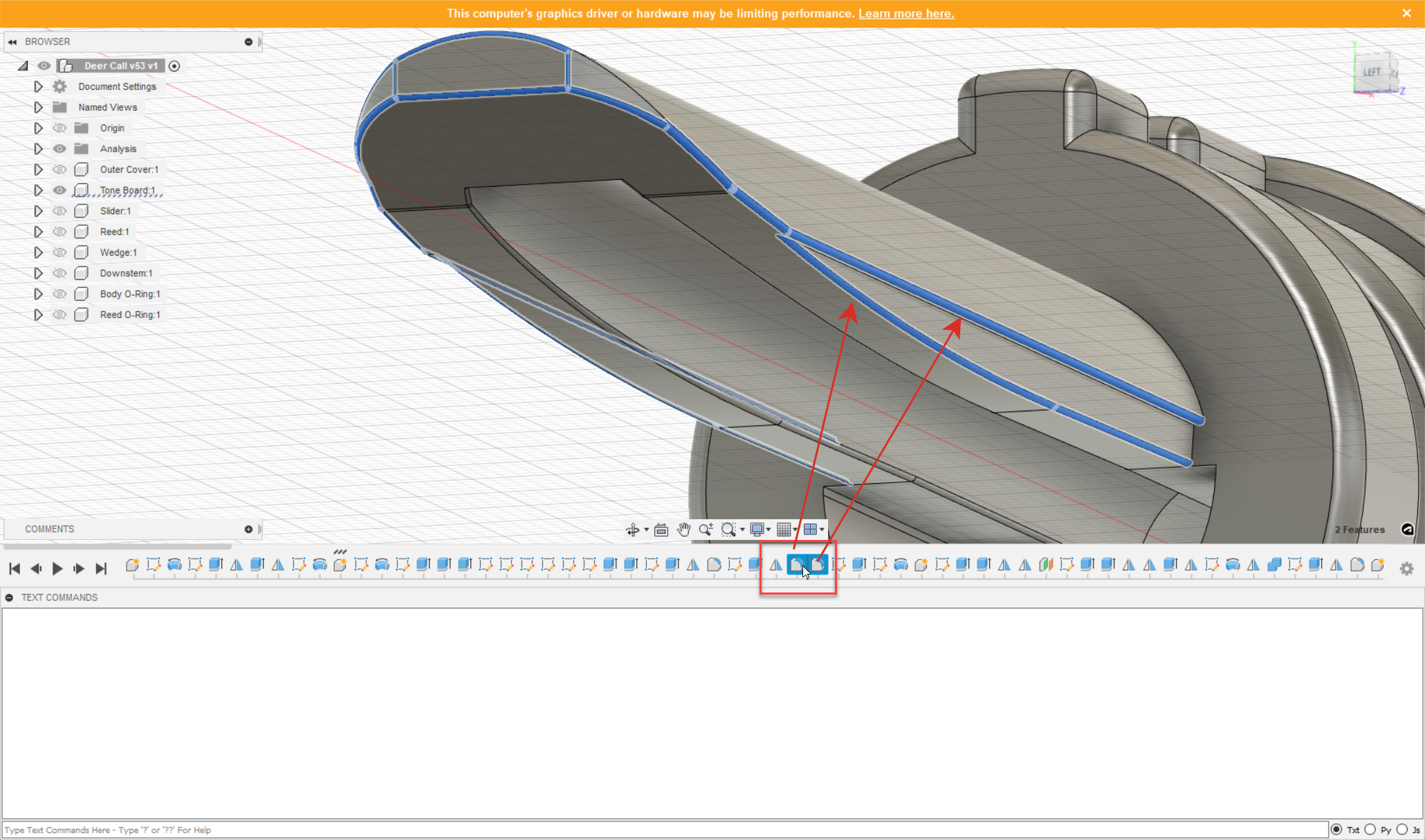Activate the root component radio button
The image size is (1425, 840).
(174, 66)
